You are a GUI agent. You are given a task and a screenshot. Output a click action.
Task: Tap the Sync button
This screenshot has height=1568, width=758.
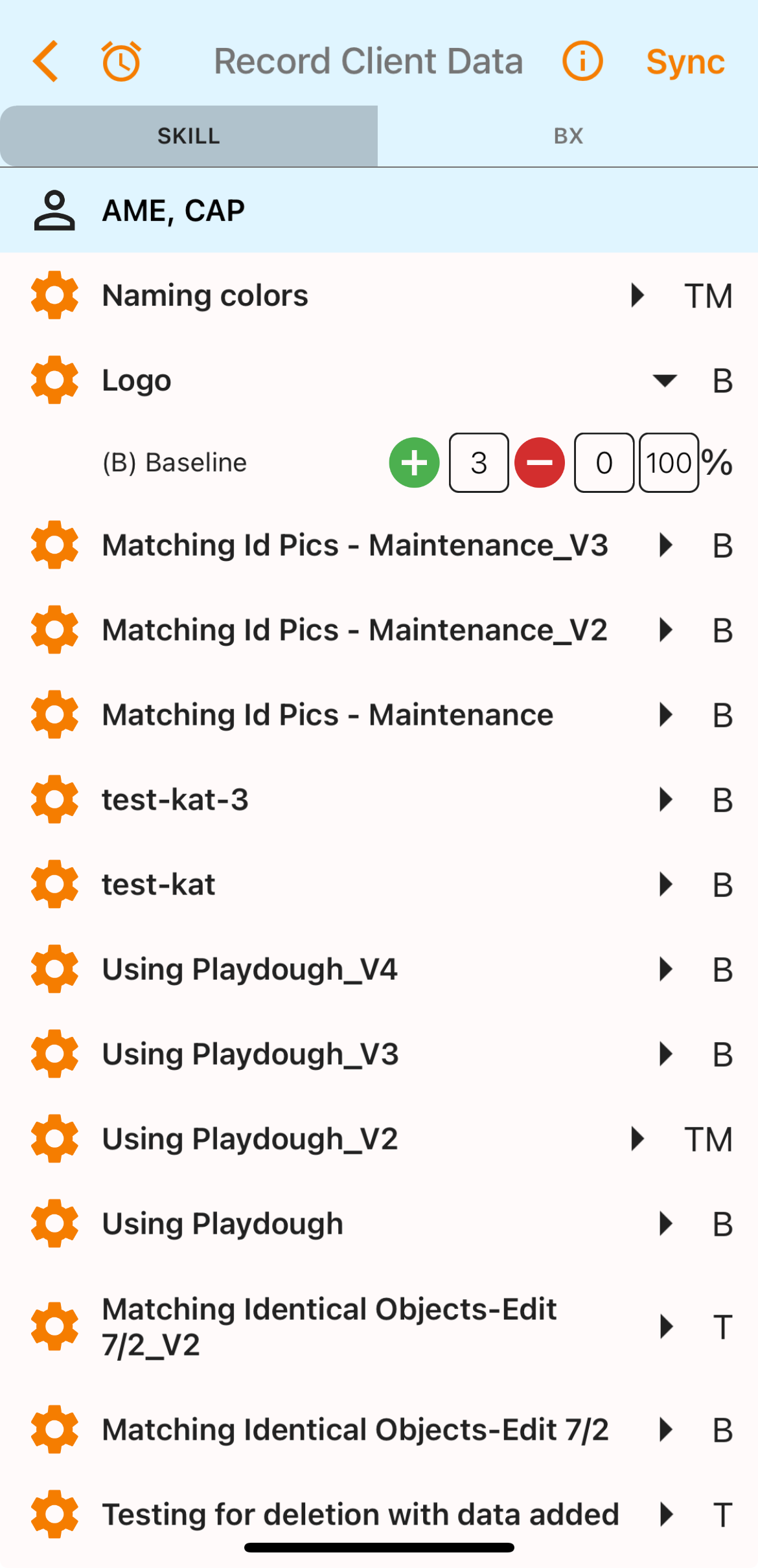click(x=685, y=62)
